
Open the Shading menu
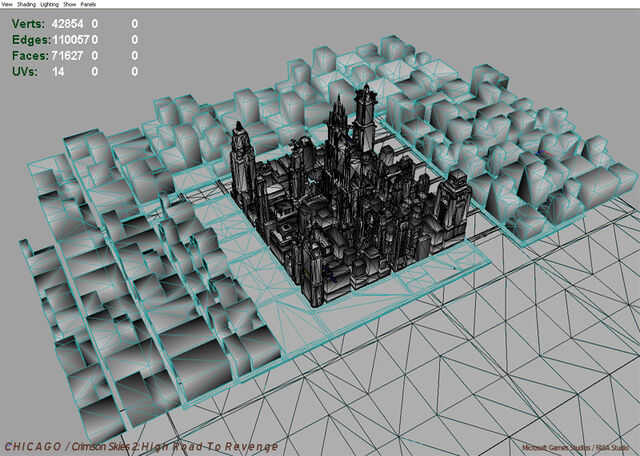[x=26, y=4]
